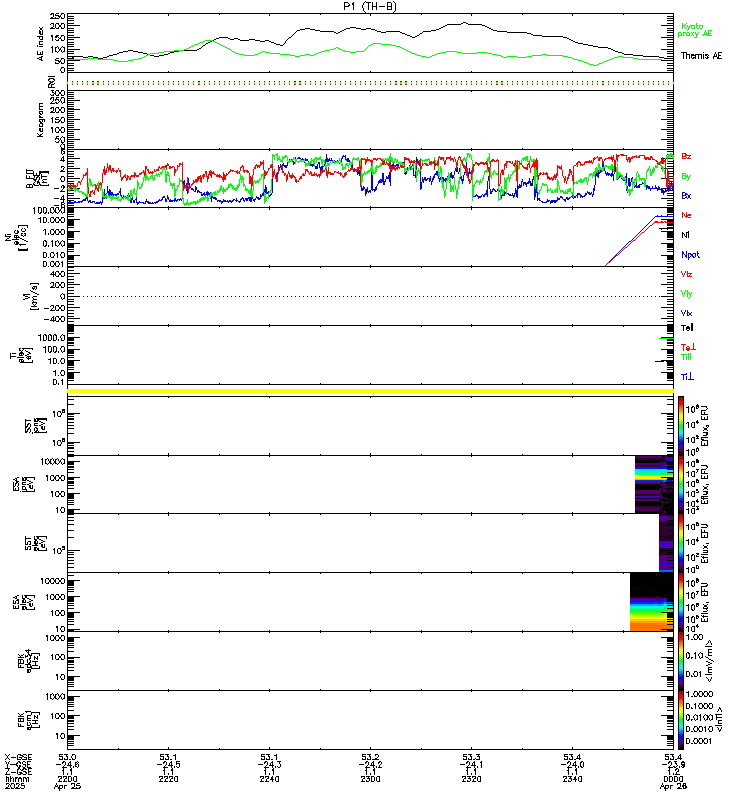Select the blue Ti perpendicular legend label
Viewport: 750px width, 800px height.
pyautogui.click(x=687, y=377)
